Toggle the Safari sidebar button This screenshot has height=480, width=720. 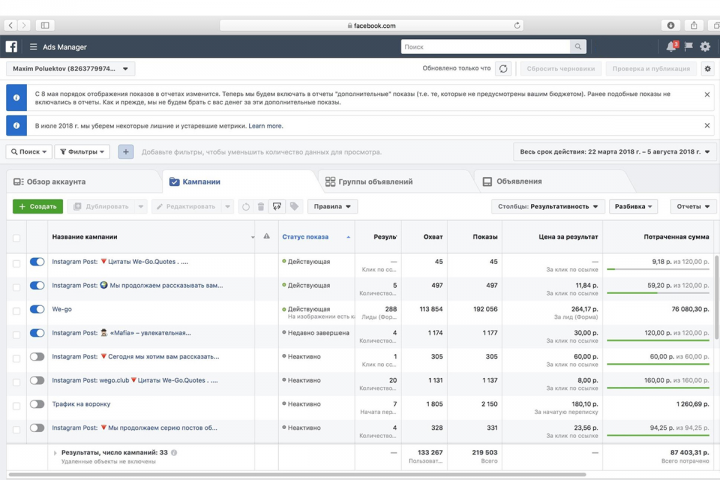click(45, 25)
